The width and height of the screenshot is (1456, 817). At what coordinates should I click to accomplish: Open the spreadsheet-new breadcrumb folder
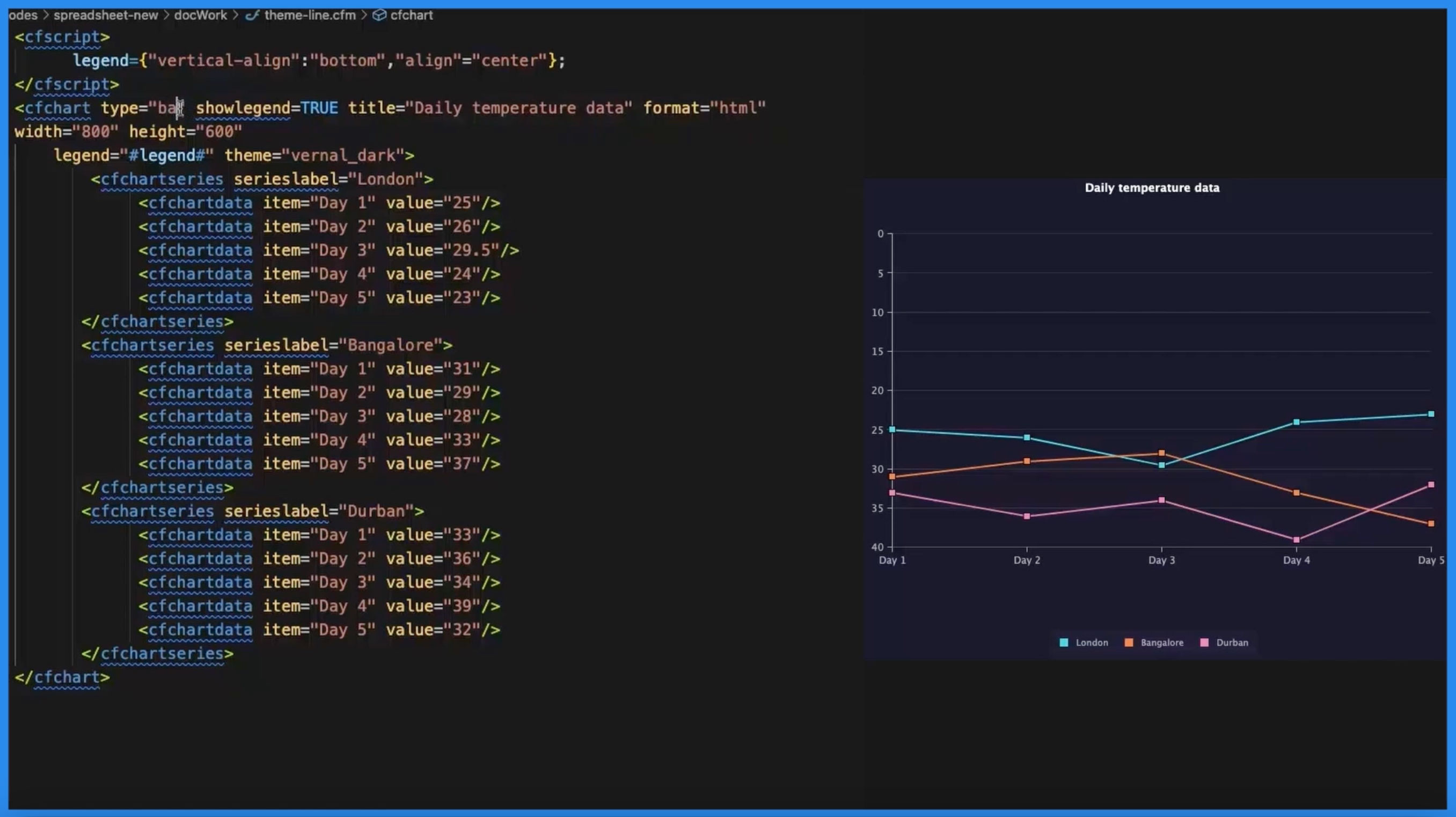[106, 15]
